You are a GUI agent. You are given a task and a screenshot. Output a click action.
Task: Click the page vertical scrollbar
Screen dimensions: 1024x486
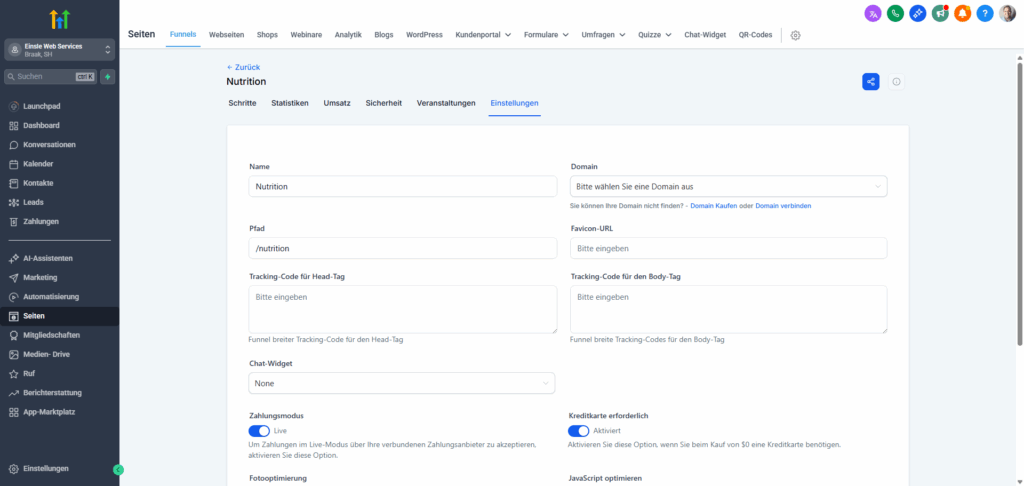(x=1019, y=200)
